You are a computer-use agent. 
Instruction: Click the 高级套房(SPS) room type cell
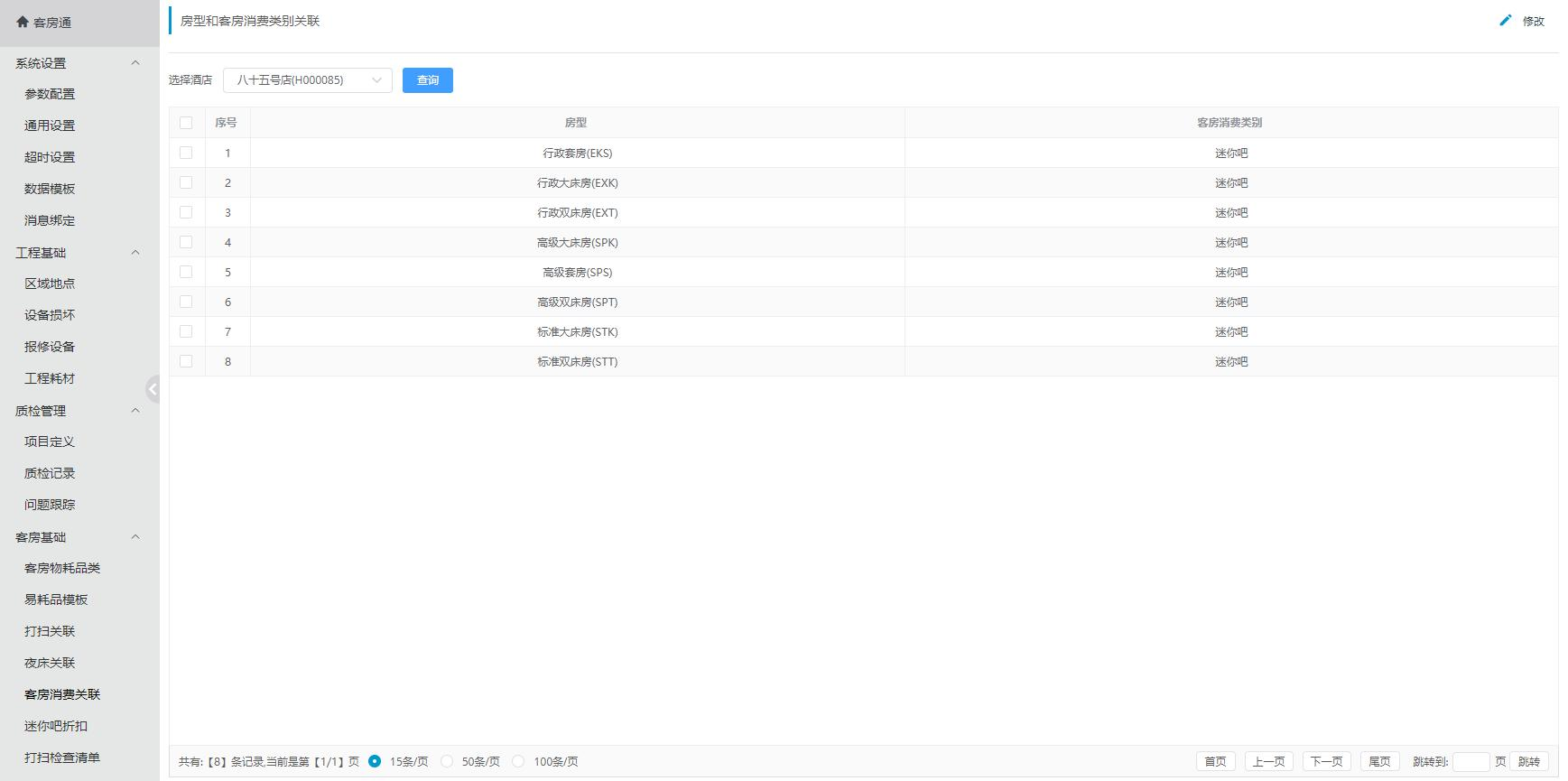tap(578, 272)
